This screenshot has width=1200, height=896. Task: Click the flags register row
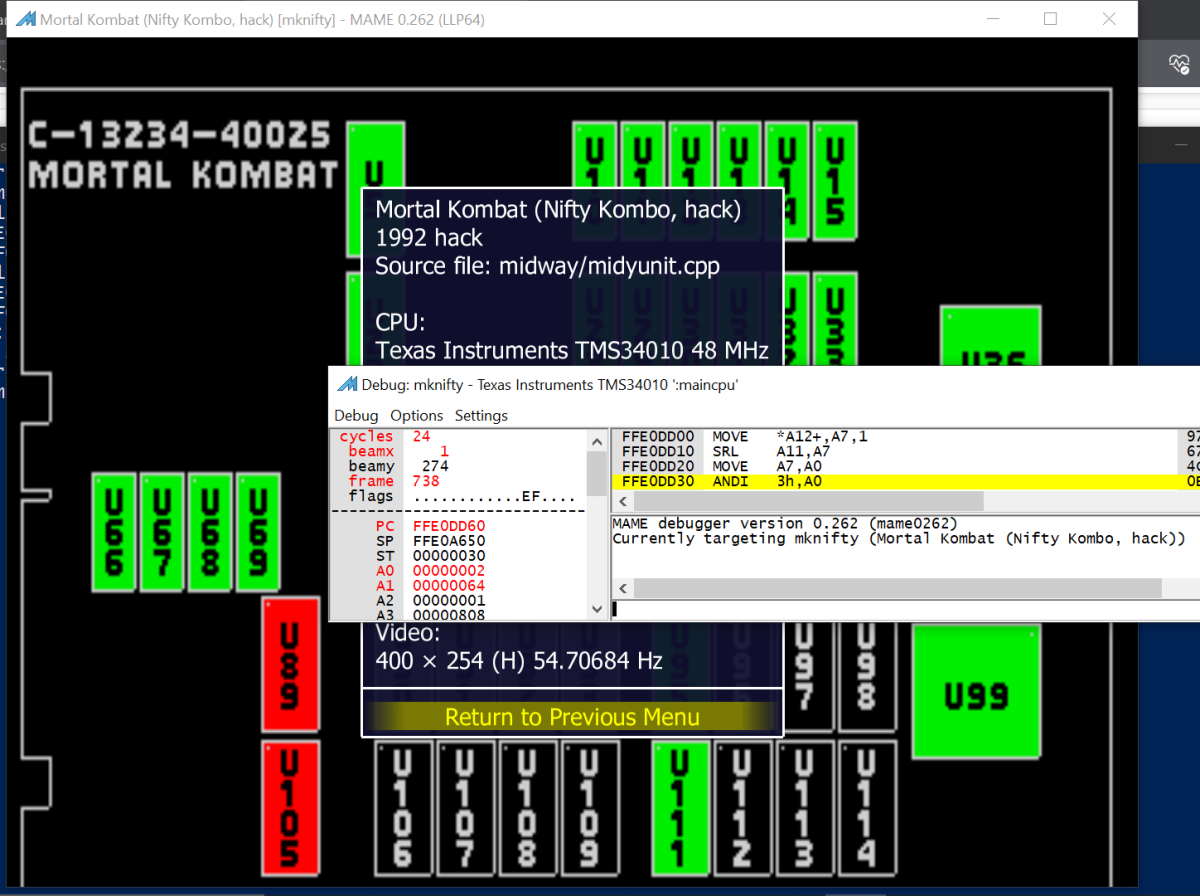pyautogui.click(x=458, y=497)
